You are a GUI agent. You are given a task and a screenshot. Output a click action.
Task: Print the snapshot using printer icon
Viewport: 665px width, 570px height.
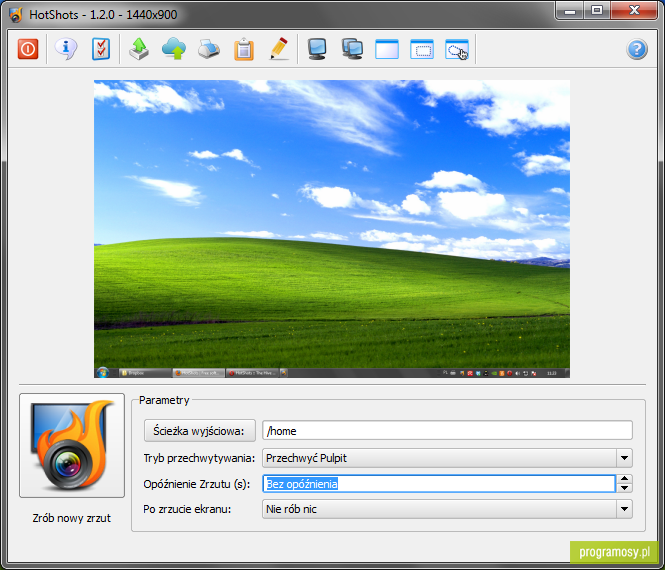(209, 49)
